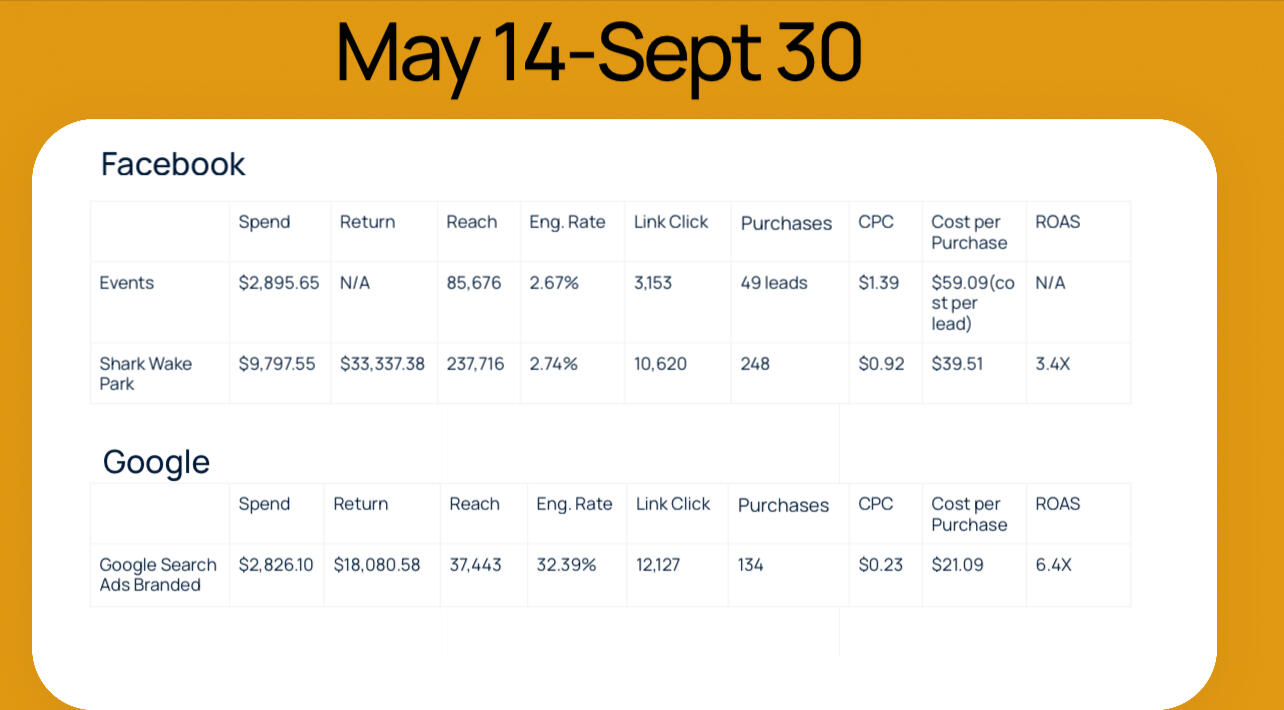This screenshot has height=710, width=1284.
Task: Click the $59.09 cost per lead cell
Action: (973, 303)
